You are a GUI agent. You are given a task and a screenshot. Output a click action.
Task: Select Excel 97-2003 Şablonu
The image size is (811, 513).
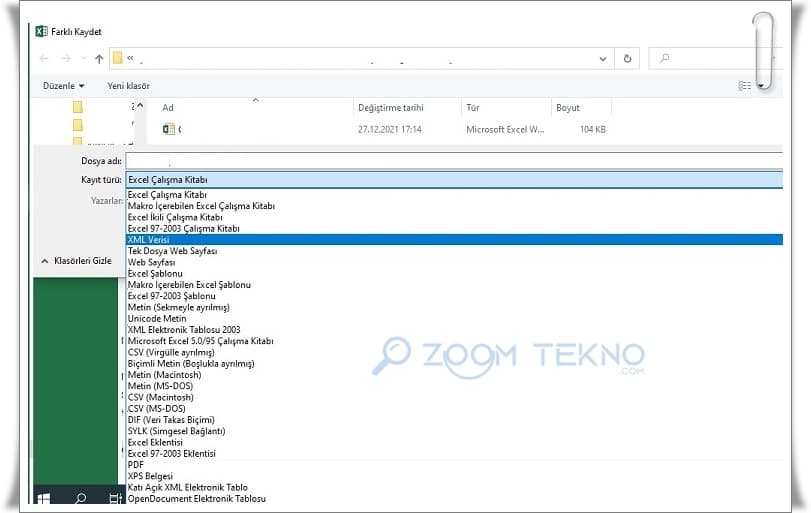click(x=454, y=296)
